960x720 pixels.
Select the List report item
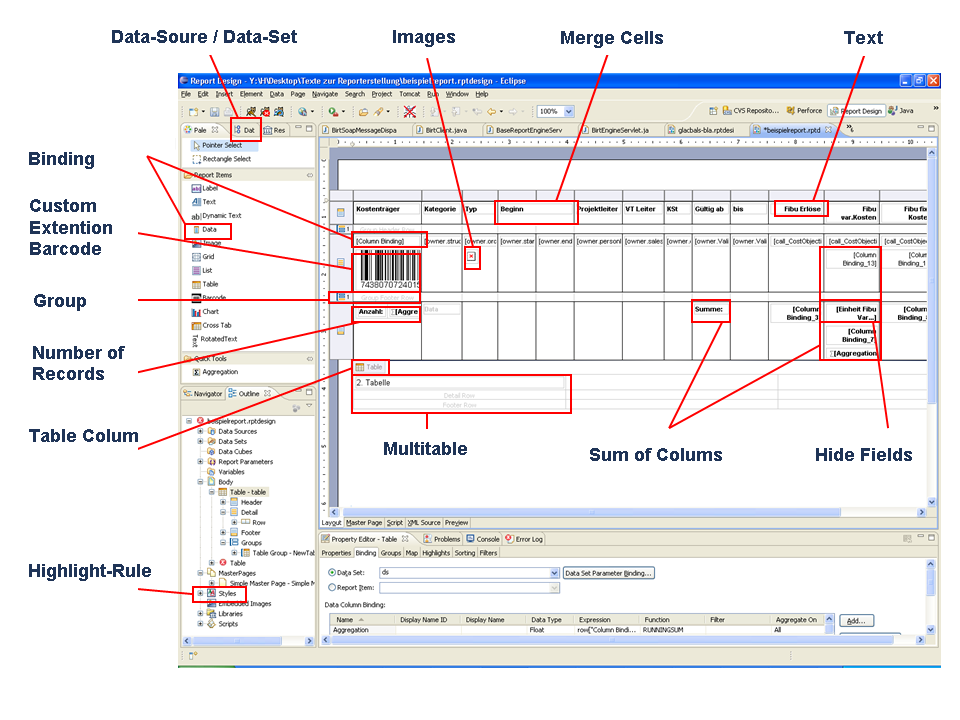(203, 270)
